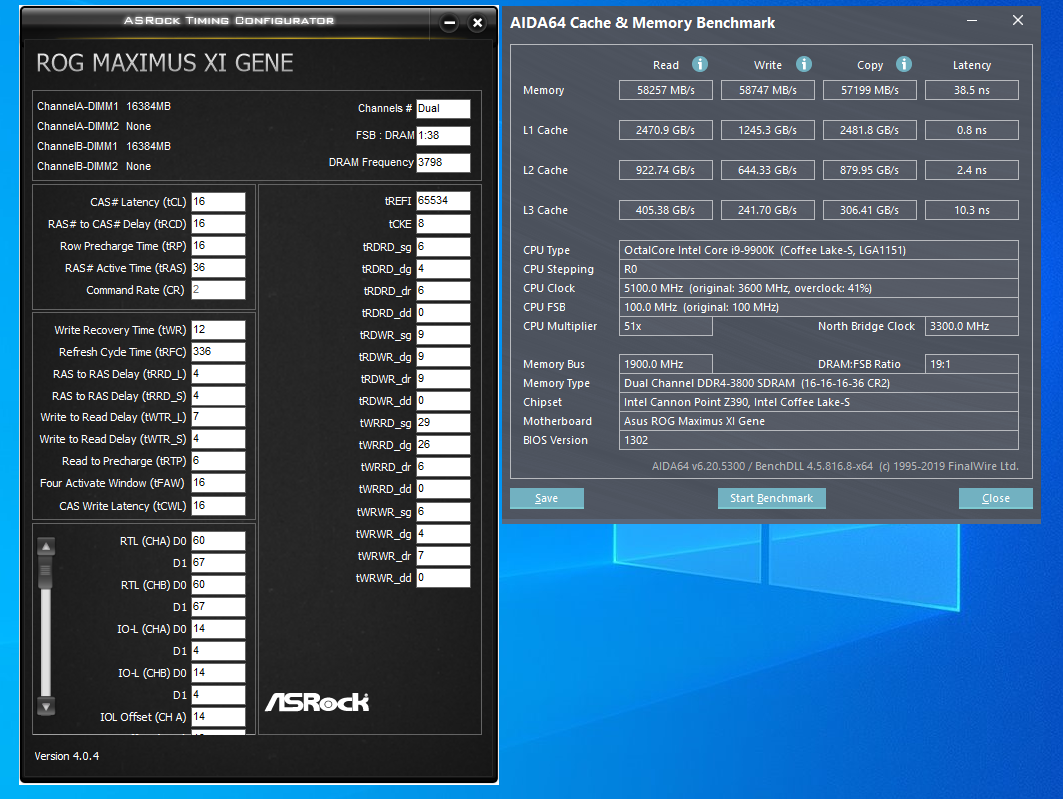The height and width of the screenshot is (799, 1063).
Task: Click the Four Activate Window (tFAW) field
Action: (x=218, y=483)
